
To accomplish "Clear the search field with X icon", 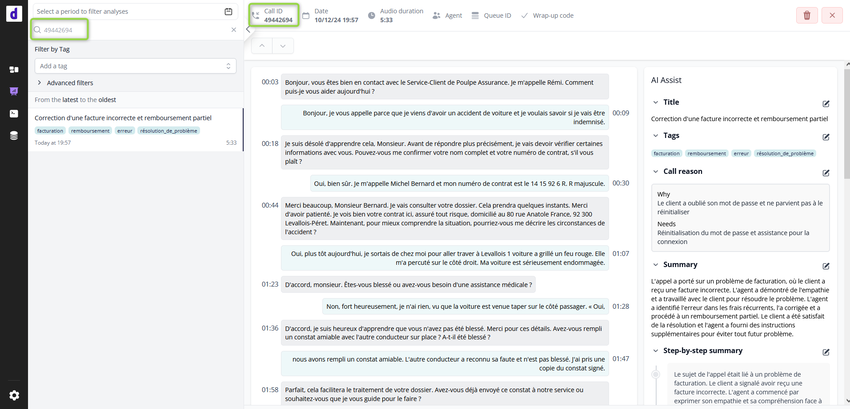I will pos(233,30).
